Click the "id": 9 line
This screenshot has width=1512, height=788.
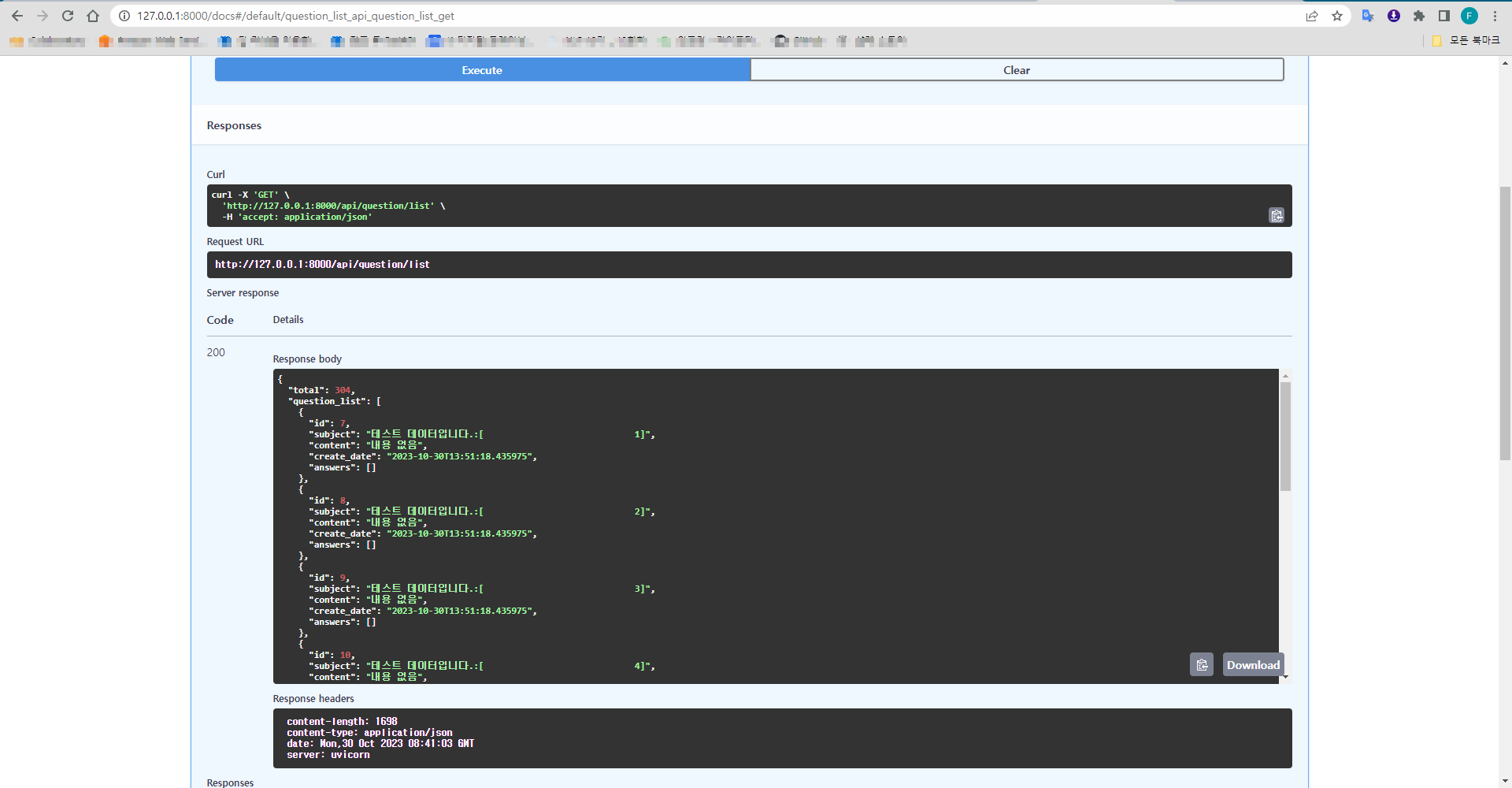click(x=329, y=578)
